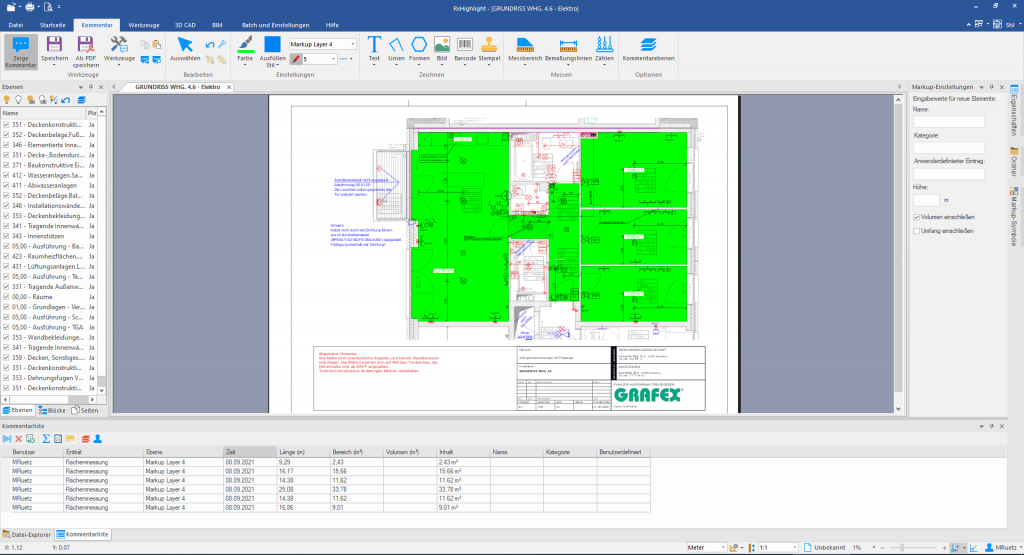Screen dimensions: 1024x555
Task: Select the Bemaßungslinien dimension tool
Action: coord(568,46)
